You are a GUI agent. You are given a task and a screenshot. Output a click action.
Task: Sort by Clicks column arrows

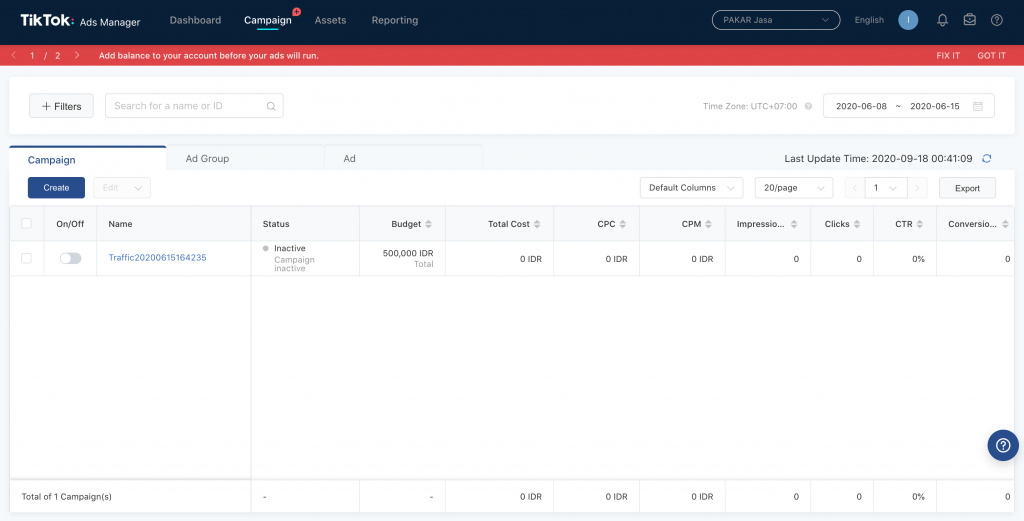(x=856, y=224)
